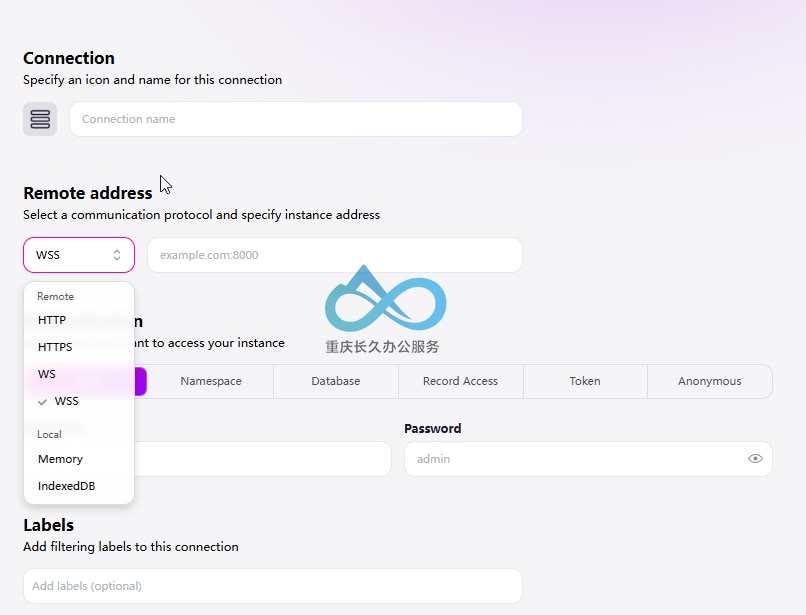Image resolution: width=806 pixels, height=615 pixels.
Task: Click the "Password" field label
Action: [x=433, y=428]
